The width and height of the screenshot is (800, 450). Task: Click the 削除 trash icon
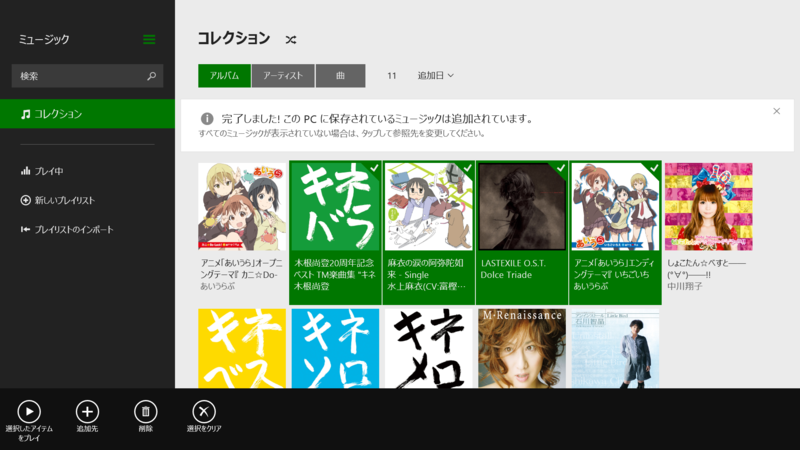click(145, 412)
